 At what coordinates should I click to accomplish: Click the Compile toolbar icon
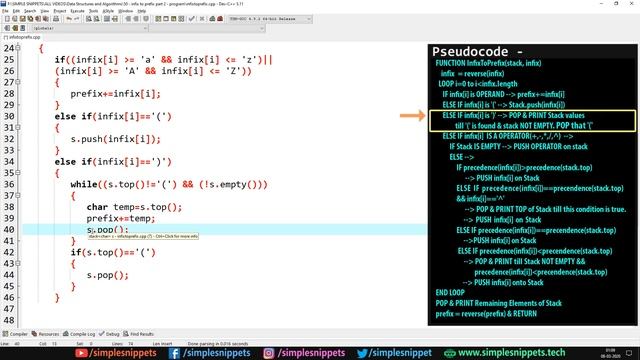pos(158,19)
